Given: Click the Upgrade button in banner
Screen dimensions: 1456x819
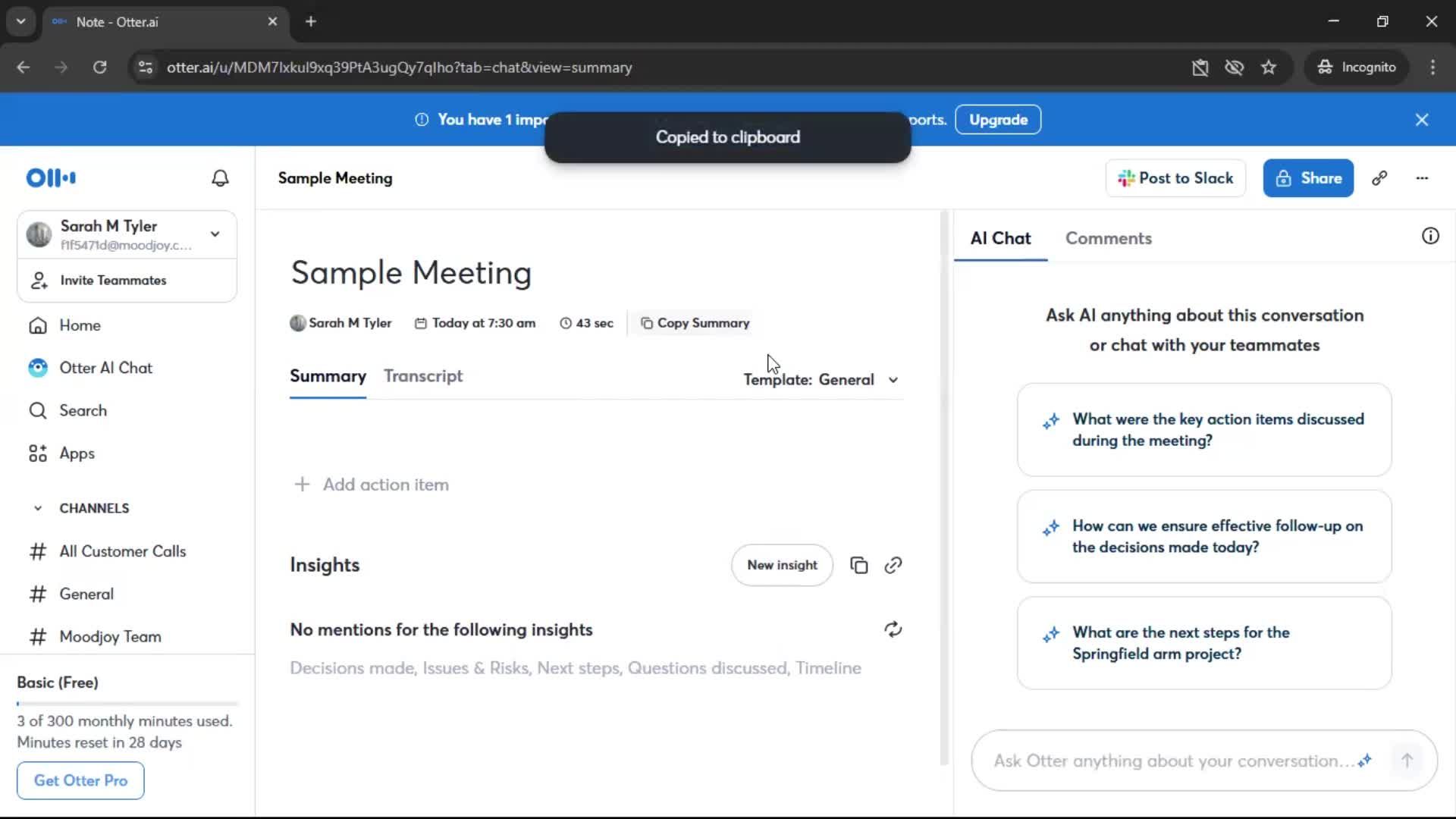Looking at the screenshot, I should click(x=998, y=120).
